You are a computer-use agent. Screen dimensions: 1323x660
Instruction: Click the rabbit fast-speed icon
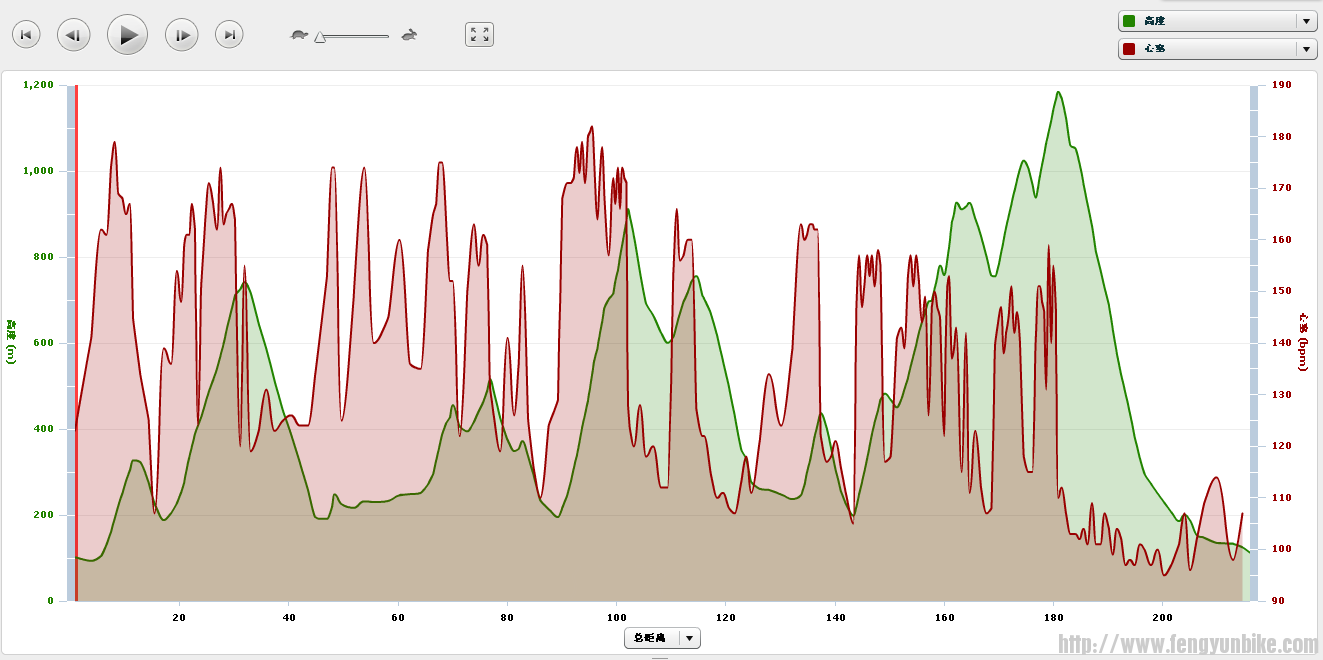(x=409, y=35)
